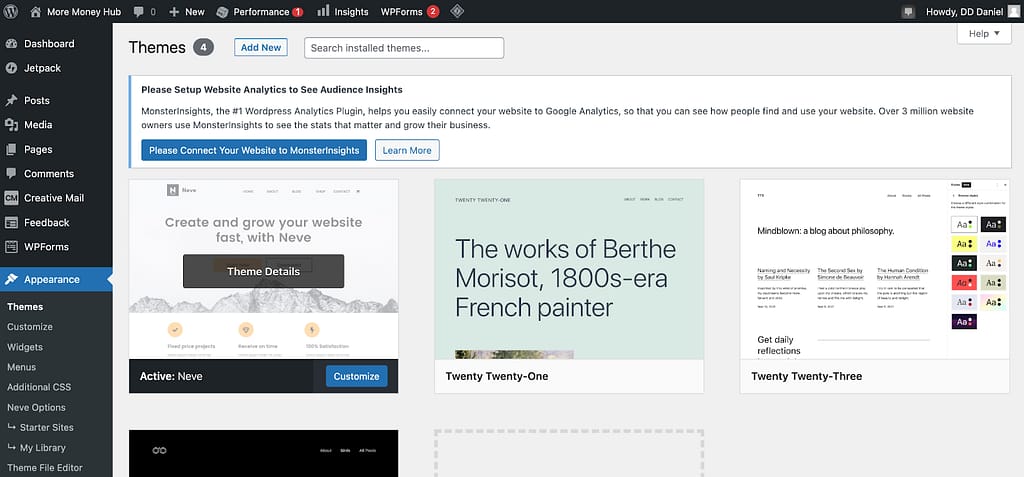
Task: Click Please Connect Your Website to MonsterInsights
Action: (x=254, y=150)
